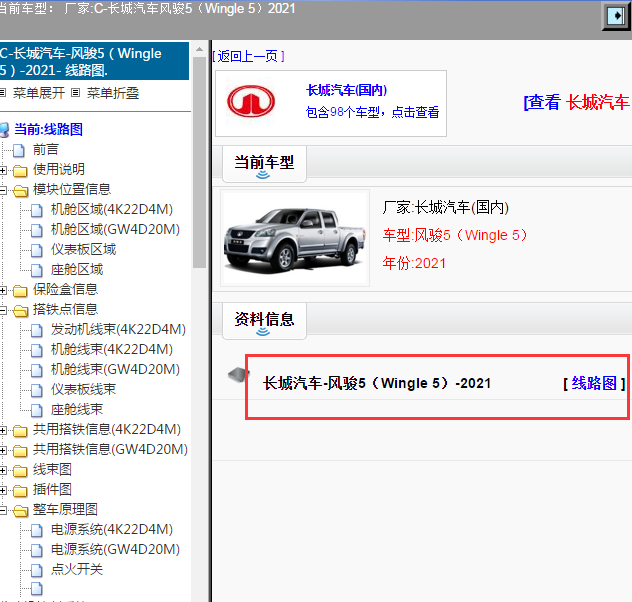Click the 使用说明 folder icon
The height and width of the screenshot is (602, 632).
[20, 170]
